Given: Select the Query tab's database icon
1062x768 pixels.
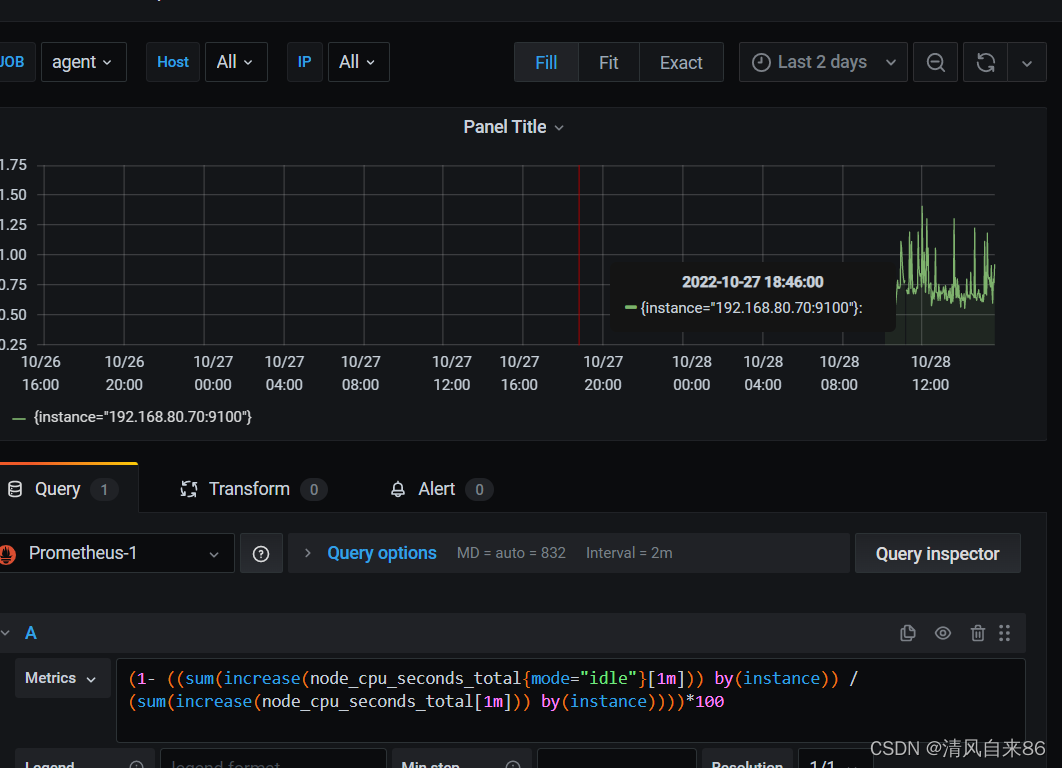Looking at the screenshot, I should [14, 489].
